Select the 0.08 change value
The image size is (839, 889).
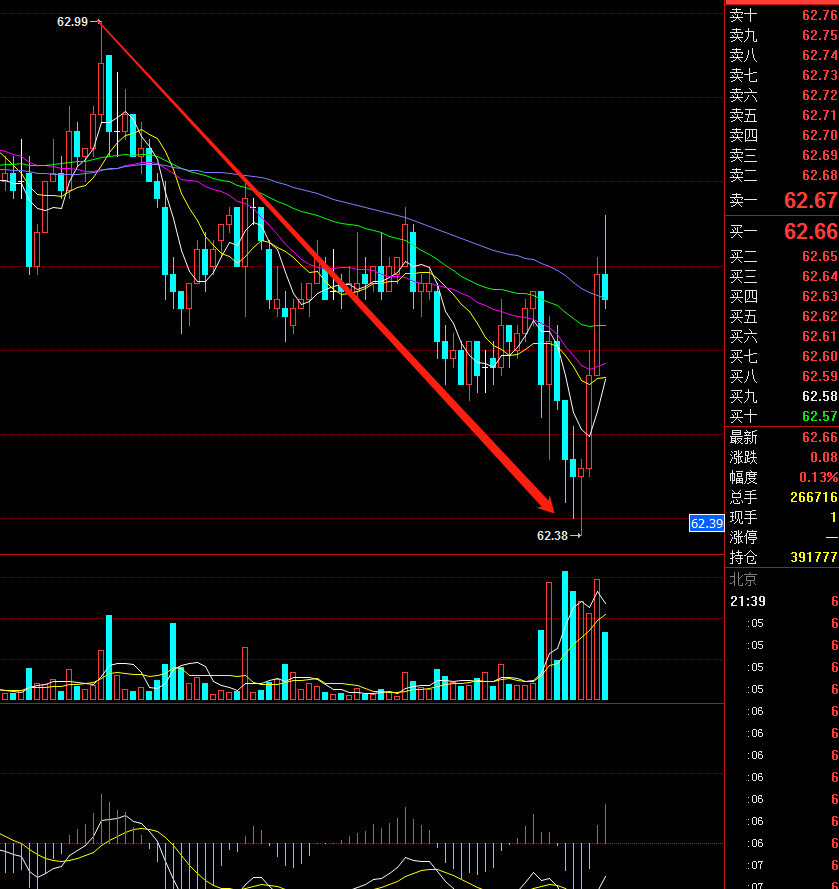[824, 457]
